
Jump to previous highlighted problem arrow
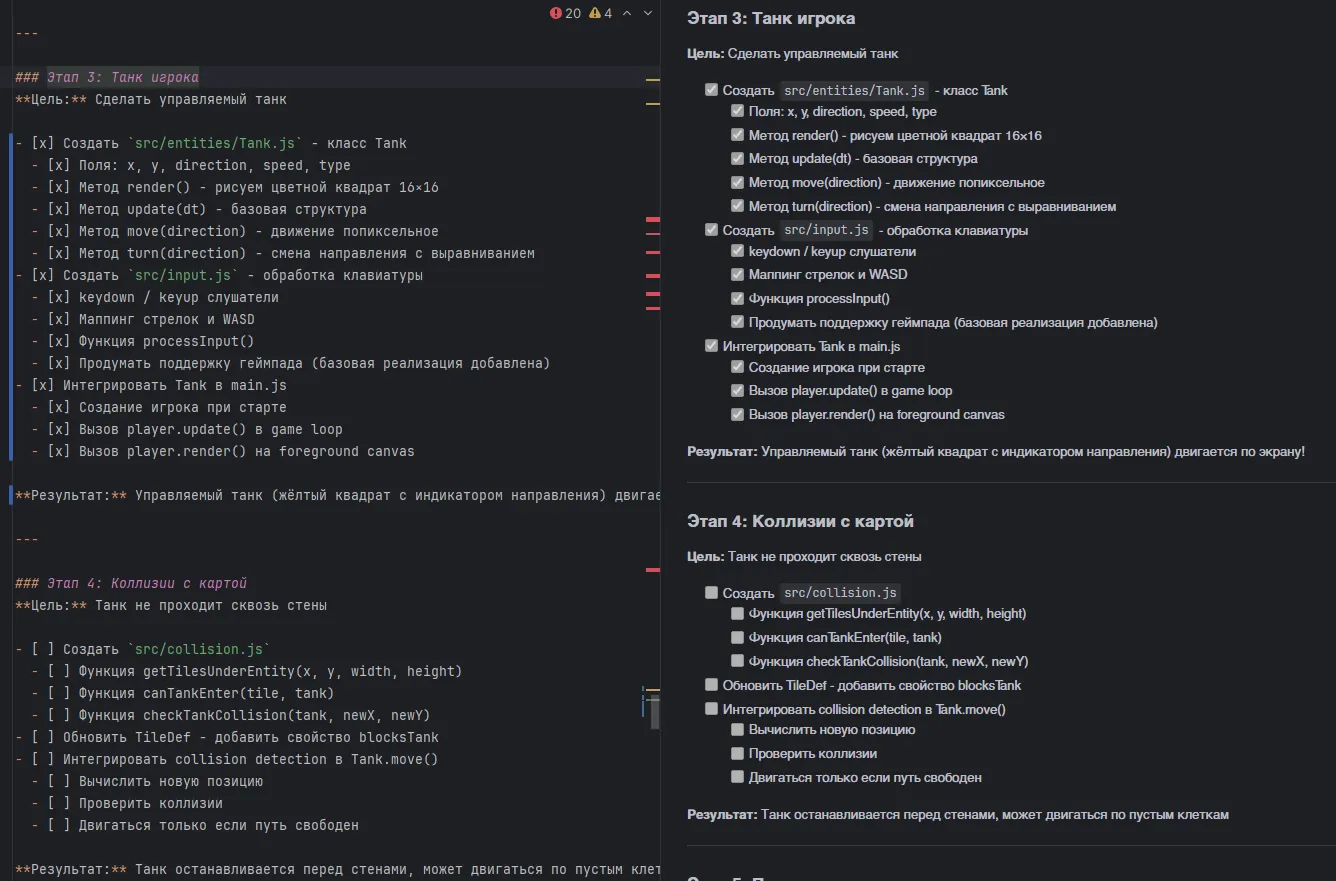click(627, 14)
